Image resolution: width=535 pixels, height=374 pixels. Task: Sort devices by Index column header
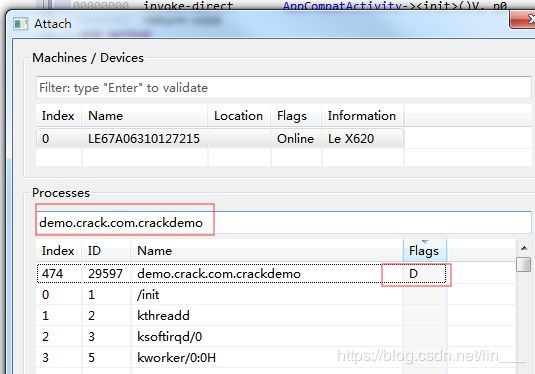click(x=58, y=116)
